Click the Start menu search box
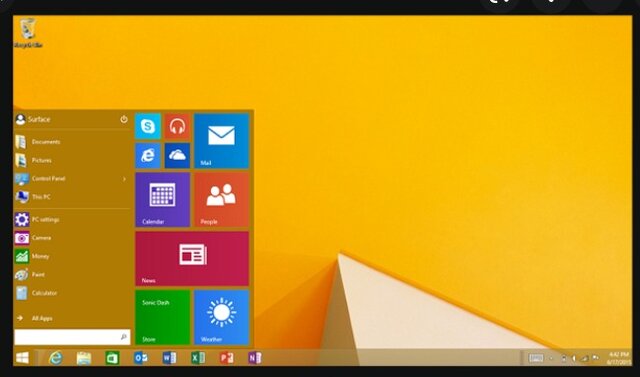This screenshot has height=377, width=640. coord(72,337)
